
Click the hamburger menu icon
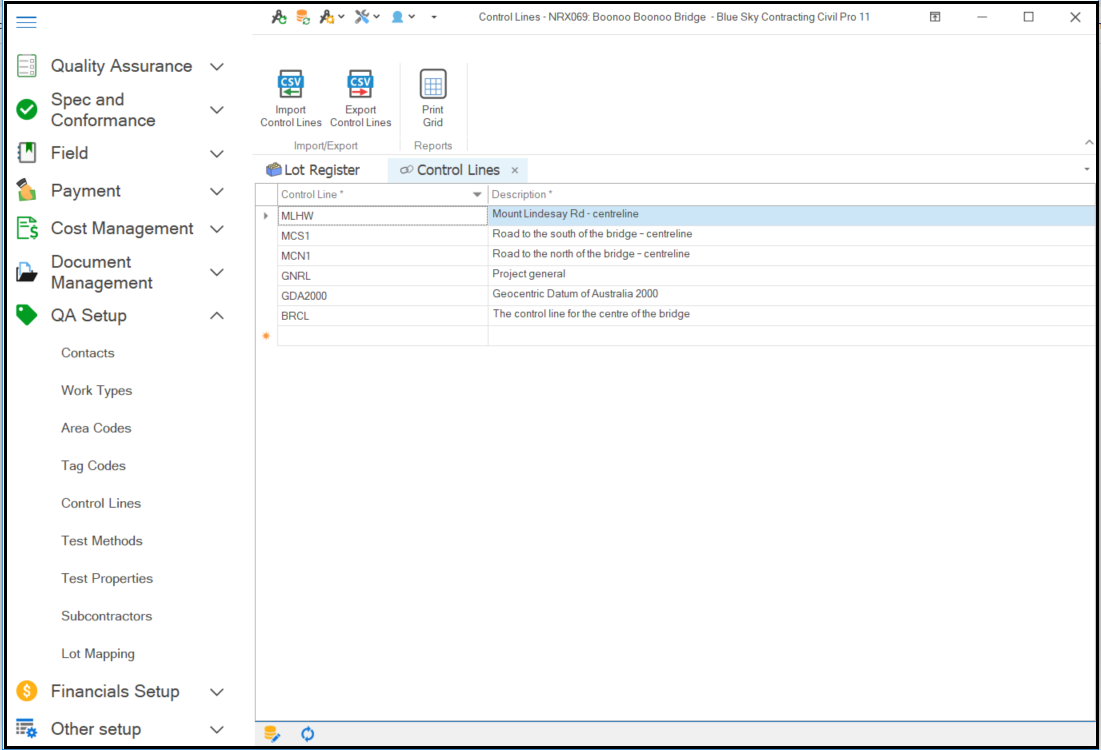pyautogui.click(x=26, y=22)
